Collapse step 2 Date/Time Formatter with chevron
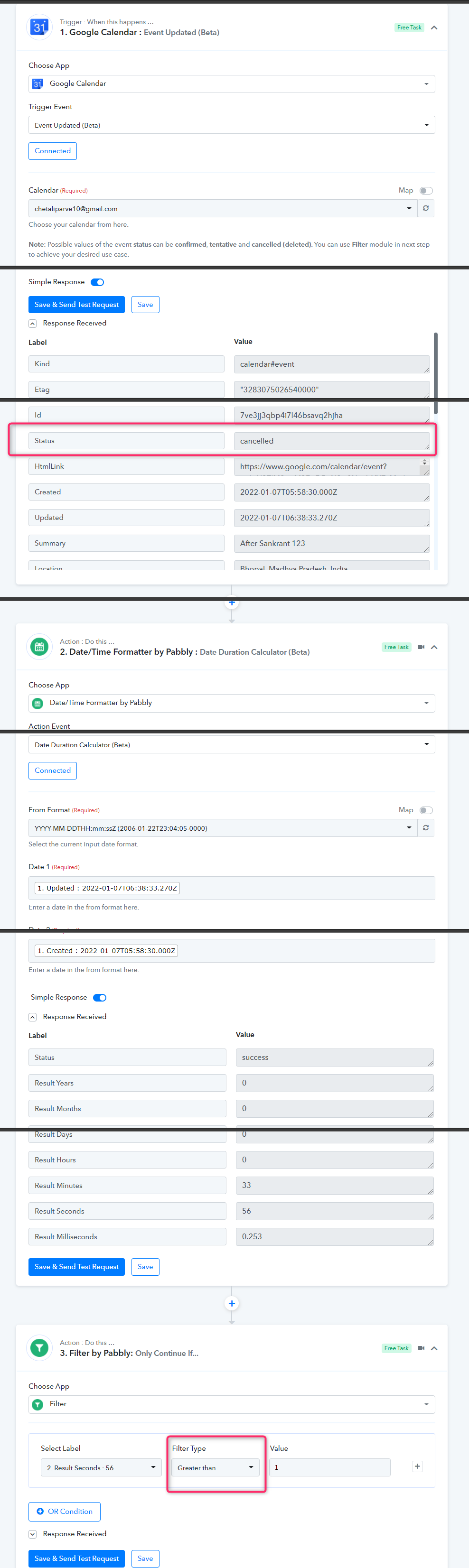Viewport: 469px width, 1568px height. coord(434,647)
